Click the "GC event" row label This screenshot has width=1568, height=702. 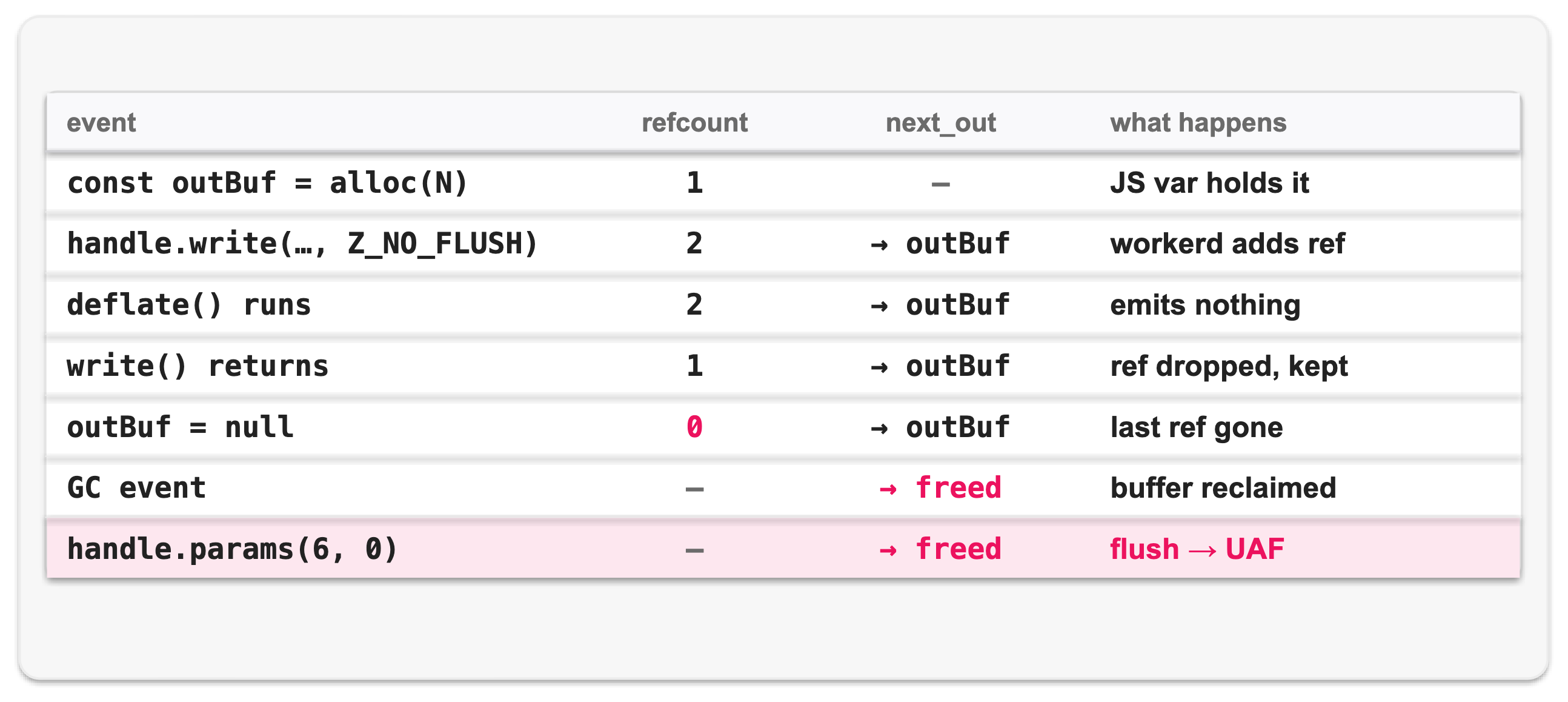pos(137,488)
